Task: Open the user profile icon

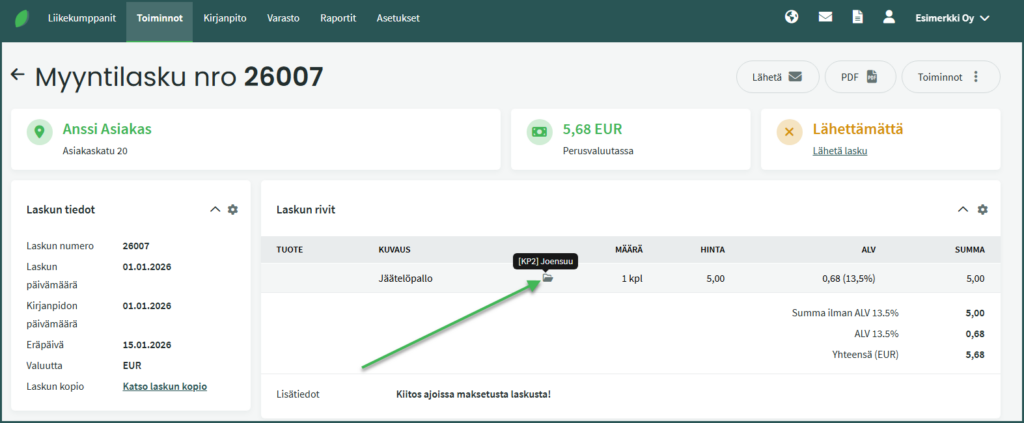Action: coord(888,17)
